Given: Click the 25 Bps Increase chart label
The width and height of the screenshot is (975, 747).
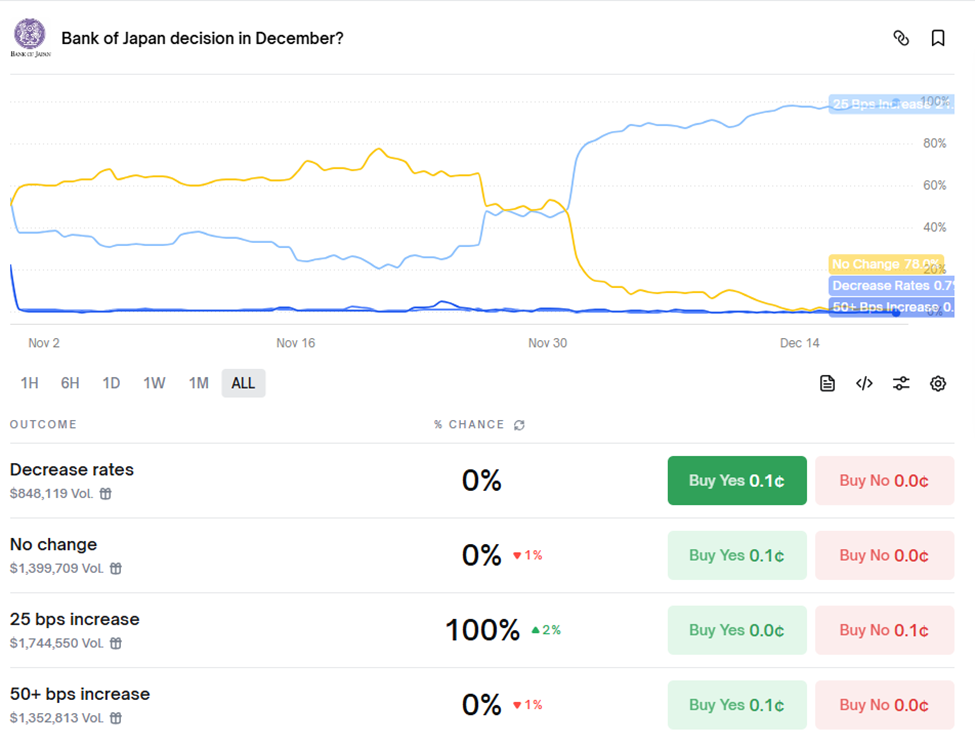Looking at the screenshot, I should [x=890, y=104].
